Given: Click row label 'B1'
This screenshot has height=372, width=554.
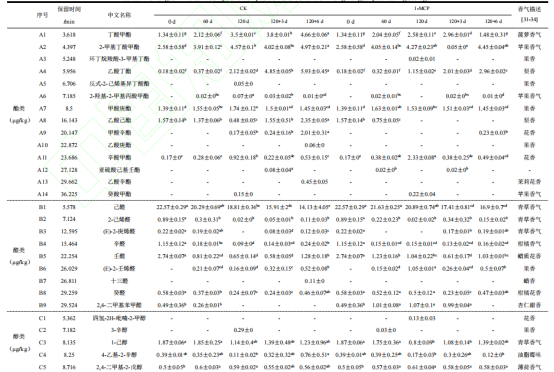Looking at the screenshot, I should (42, 207).
